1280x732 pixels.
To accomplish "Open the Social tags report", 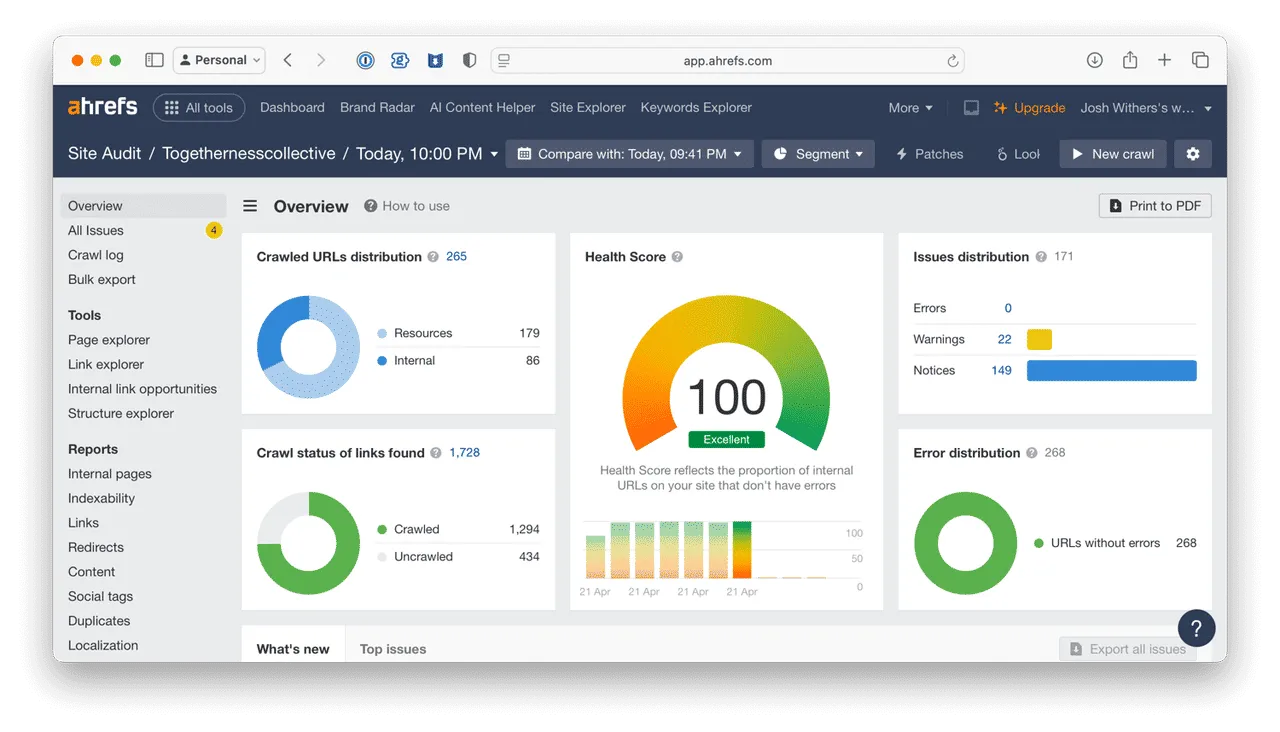I will pos(100,596).
